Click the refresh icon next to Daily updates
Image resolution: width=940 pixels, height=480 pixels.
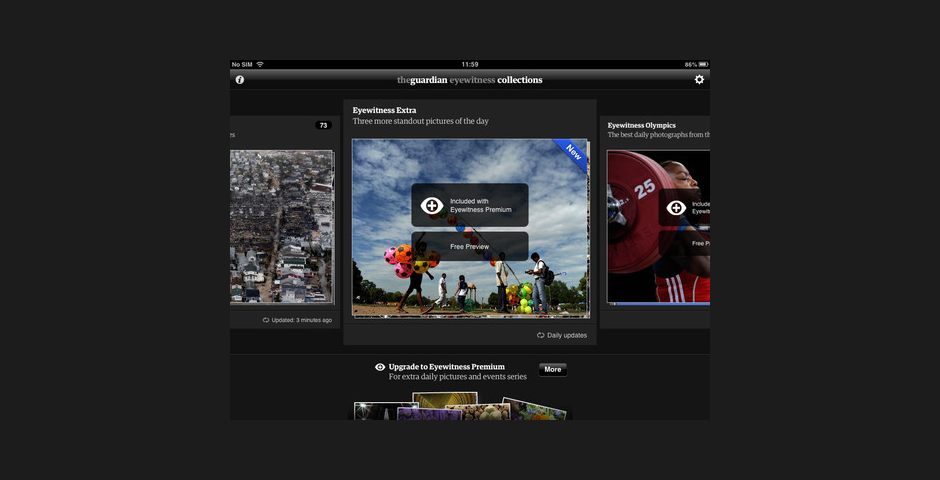(x=540, y=336)
